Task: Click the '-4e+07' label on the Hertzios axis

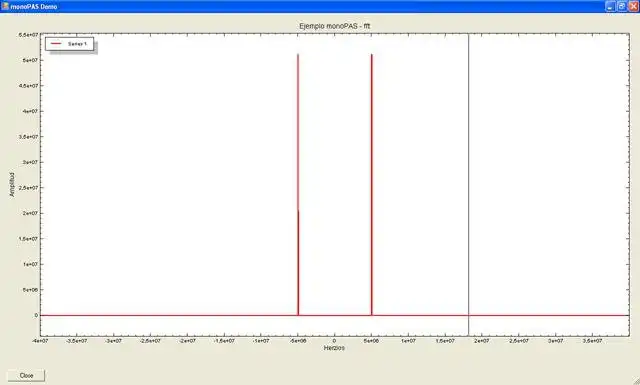Action: pos(40,340)
